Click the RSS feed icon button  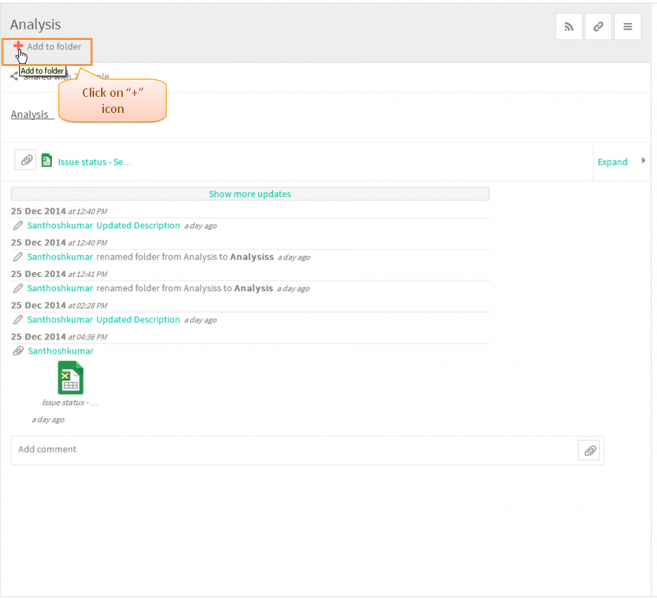(569, 27)
